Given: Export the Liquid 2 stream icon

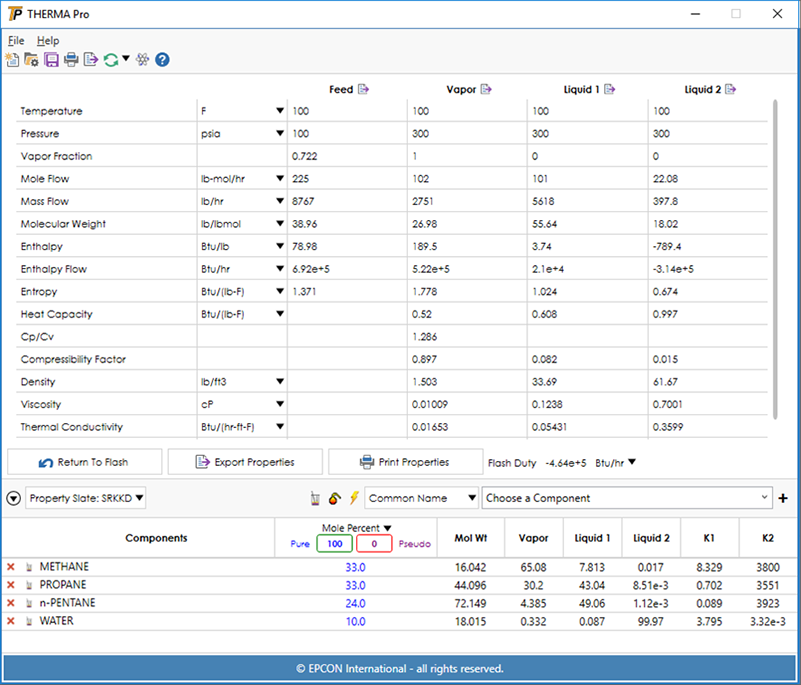Looking at the screenshot, I should 731,89.
